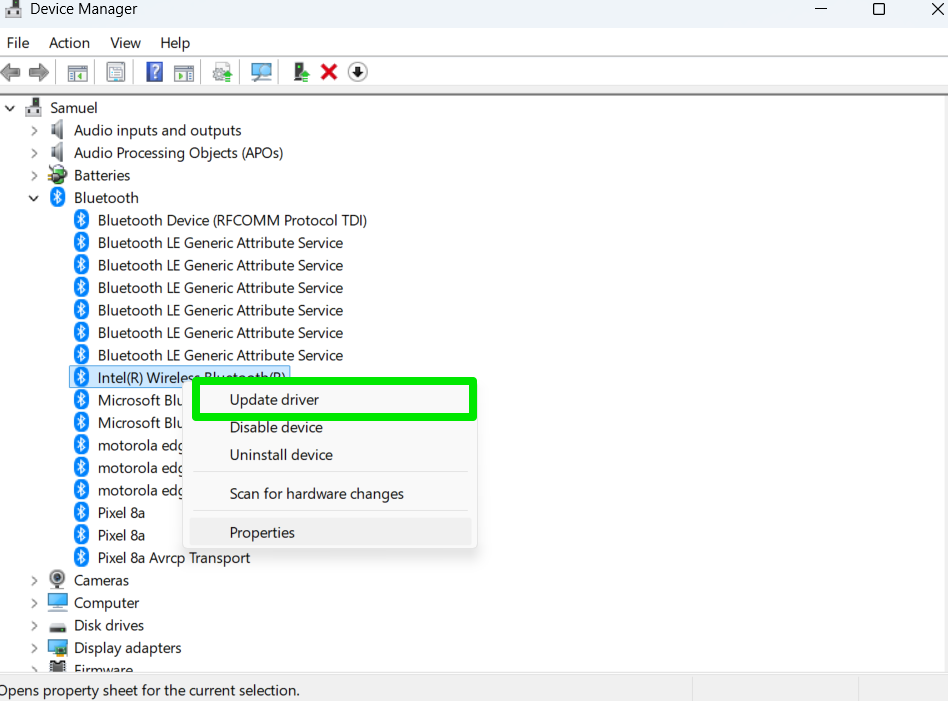Screen dimensions: 948x701
Task: Click the Update device driver gear toolbar icon
Action: 222,73
